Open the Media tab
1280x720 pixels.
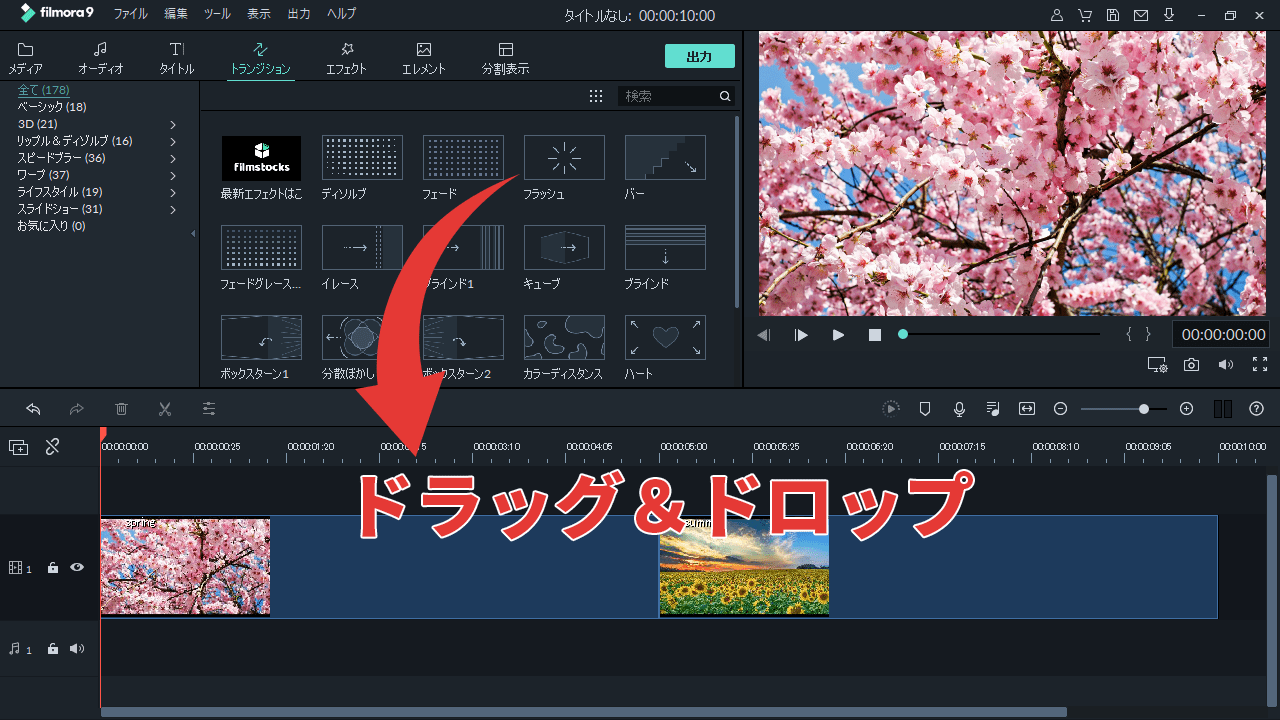(x=25, y=59)
